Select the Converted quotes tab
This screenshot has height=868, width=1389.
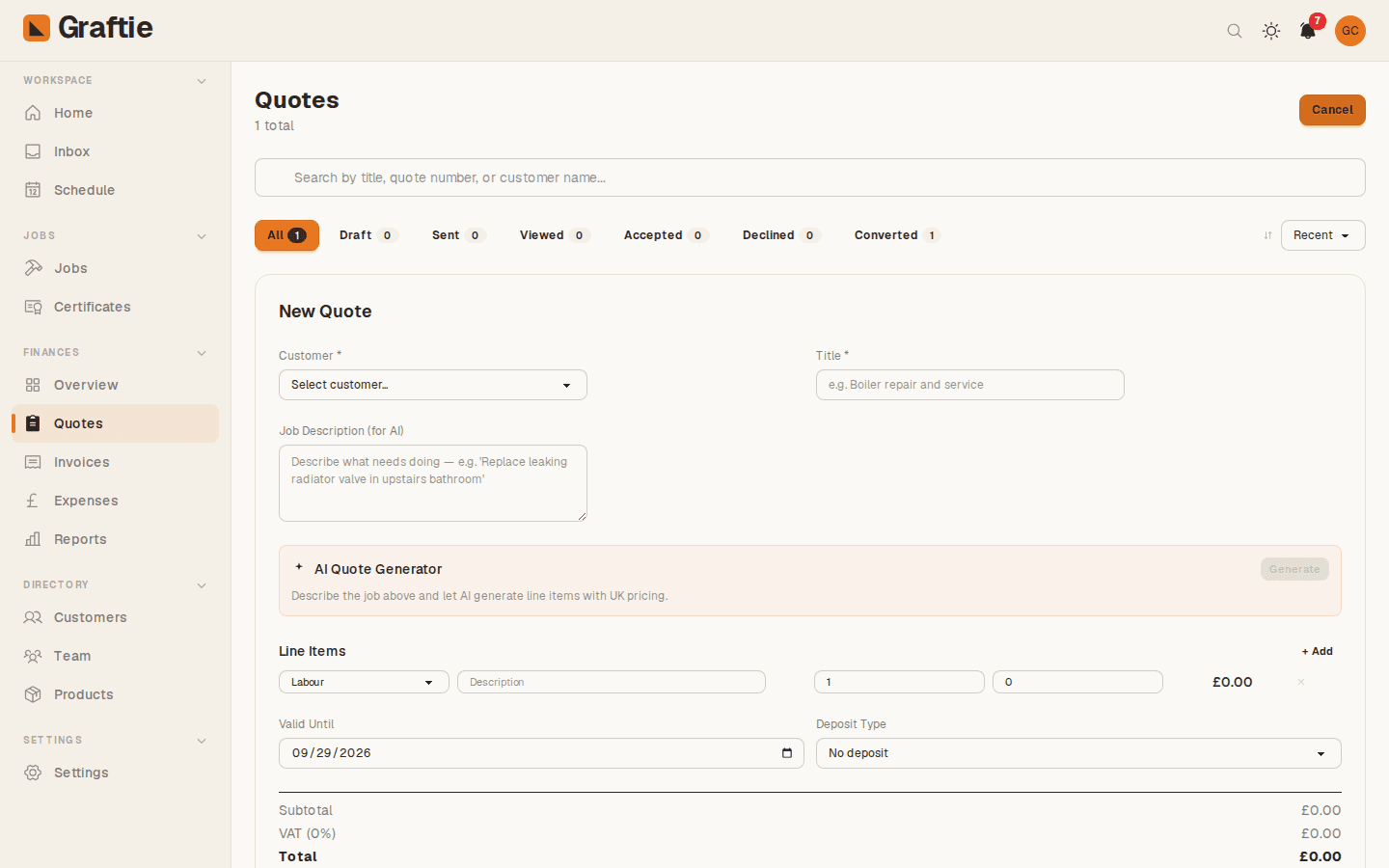(x=896, y=235)
